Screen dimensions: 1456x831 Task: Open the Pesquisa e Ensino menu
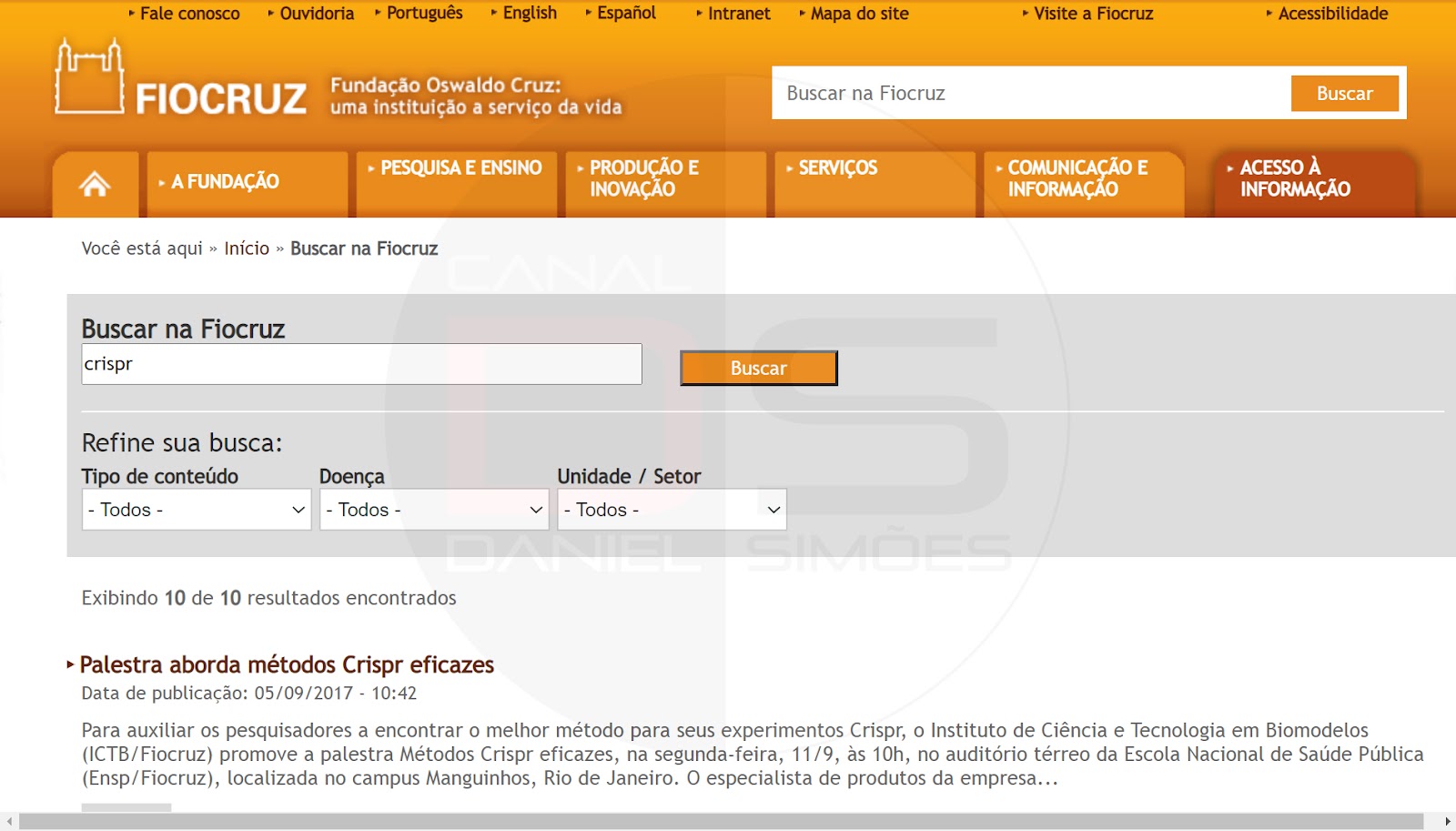click(x=457, y=184)
